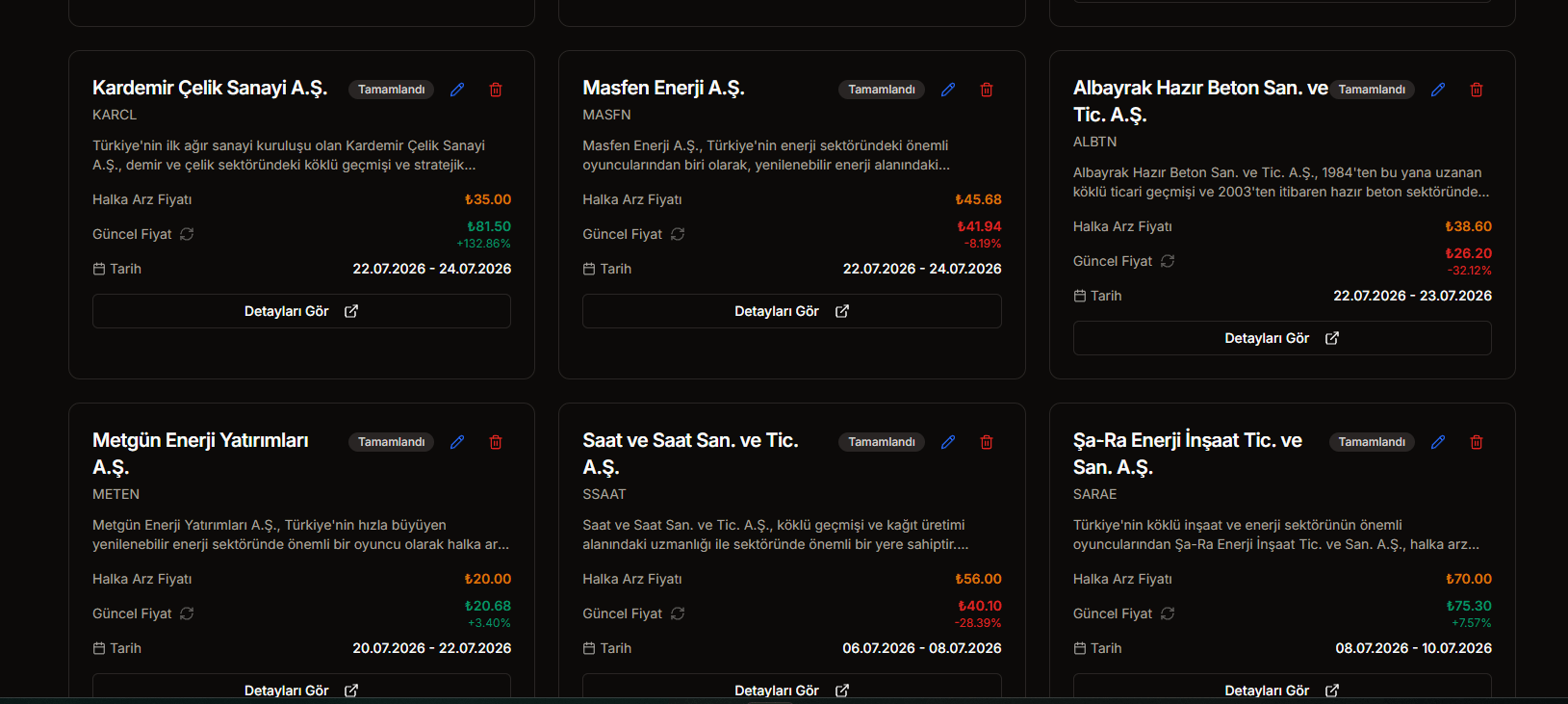The image size is (1568, 704).
Task: Click the calendar icon on Saat ve Saat card
Action: (589, 648)
